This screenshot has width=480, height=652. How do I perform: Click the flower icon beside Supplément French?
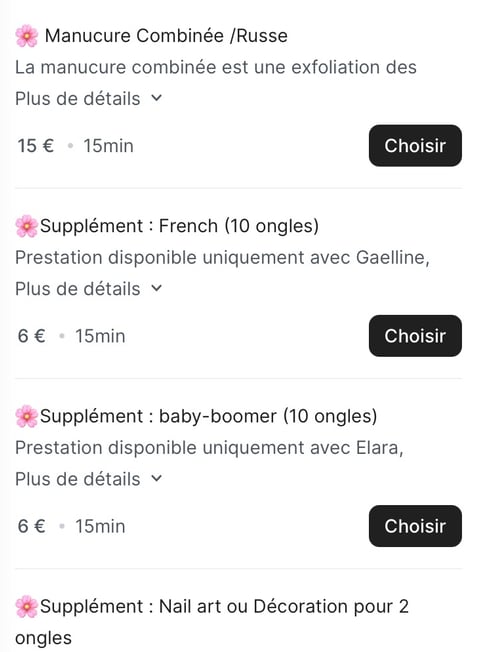pyautogui.click(x=27, y=226)
